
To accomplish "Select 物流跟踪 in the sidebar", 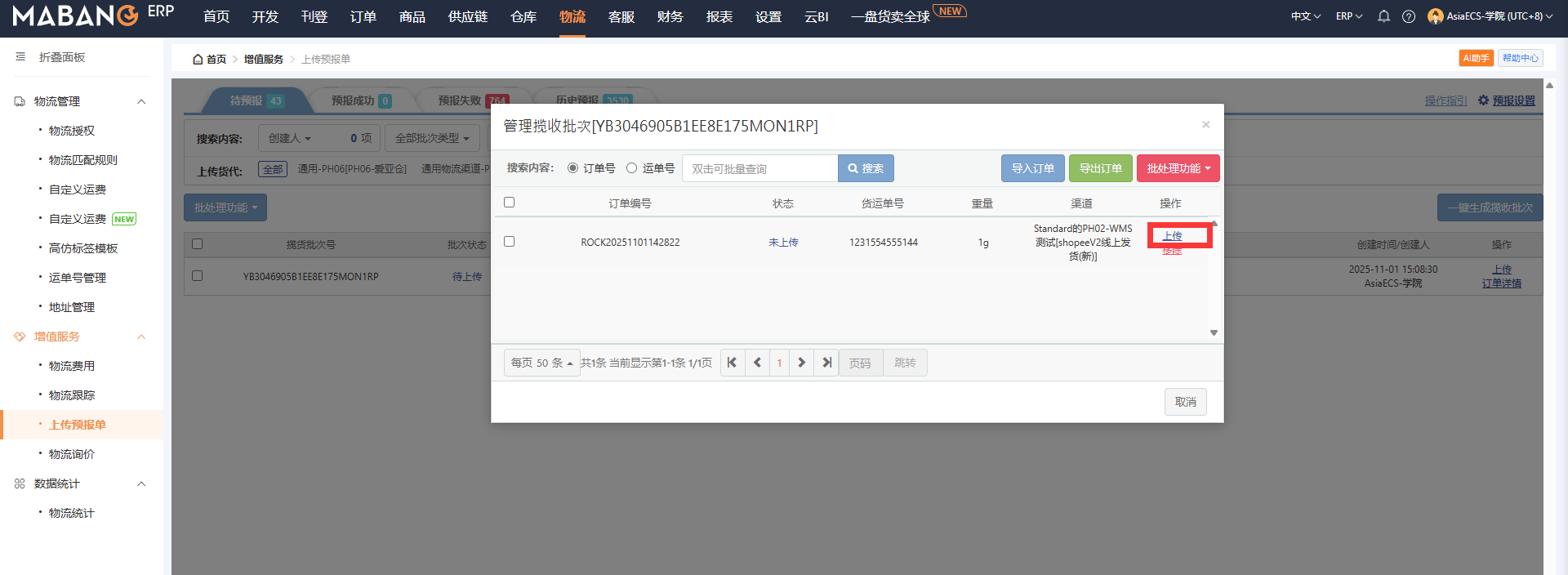I will click(72, 395).
